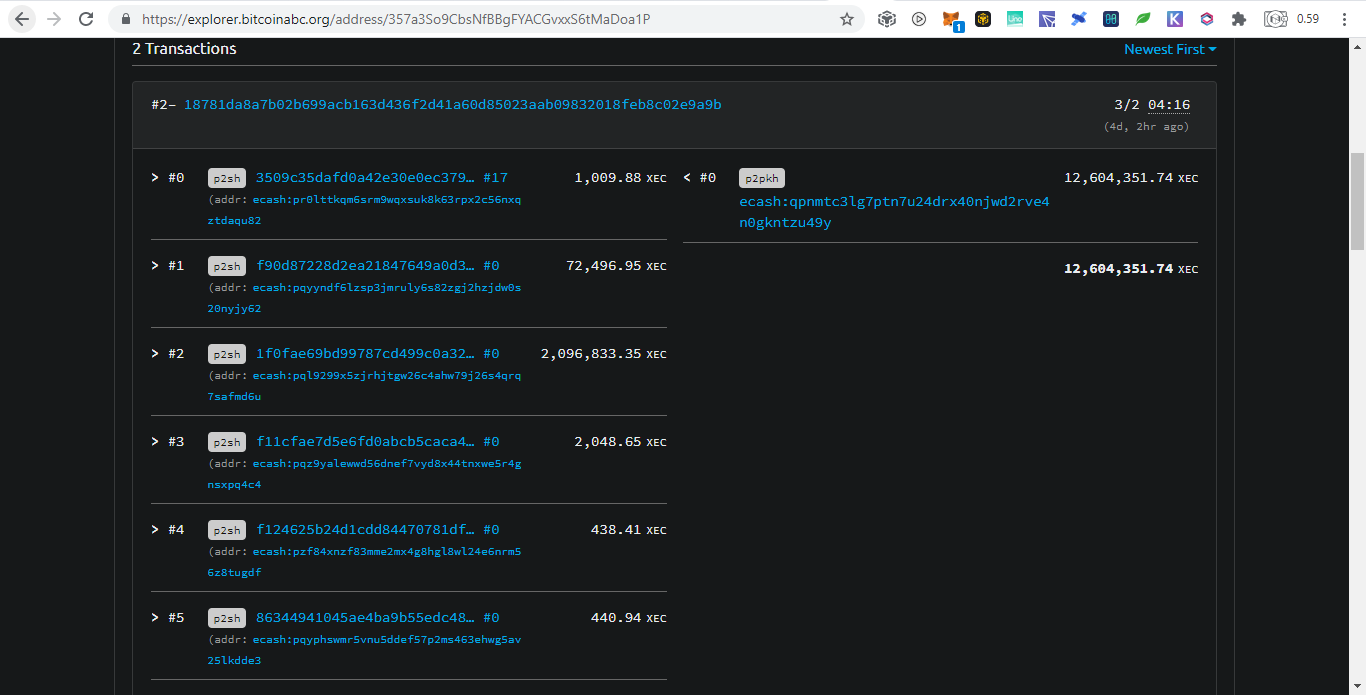
Task: Go back with the browser back arrow
Action: [x=22, y=19]
